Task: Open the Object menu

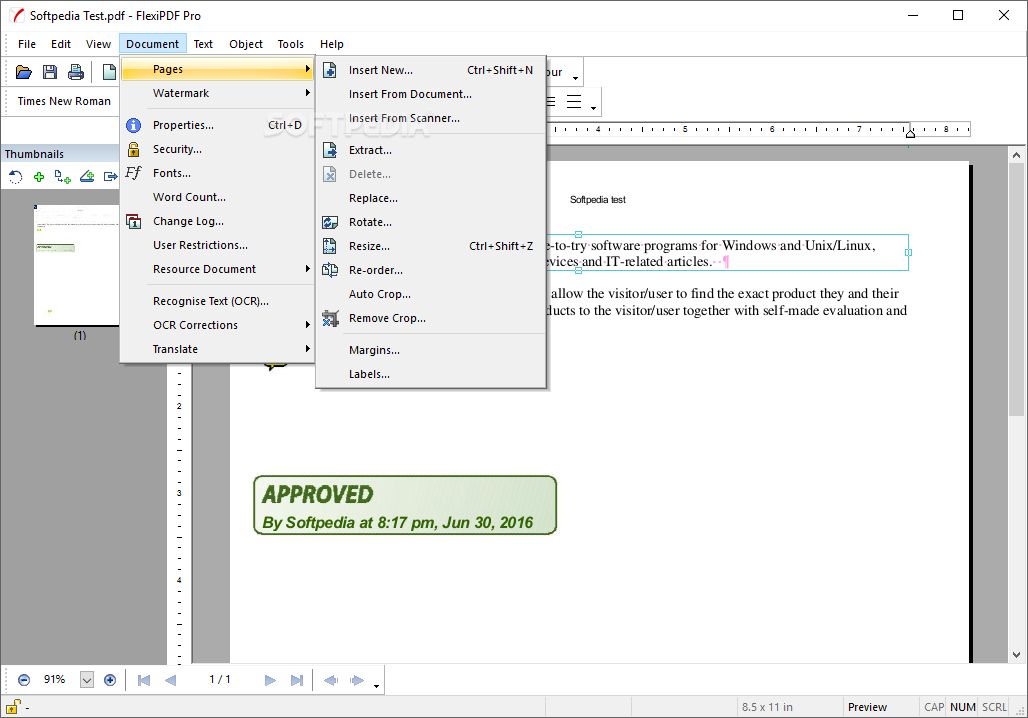Action: tap(246, 44)
